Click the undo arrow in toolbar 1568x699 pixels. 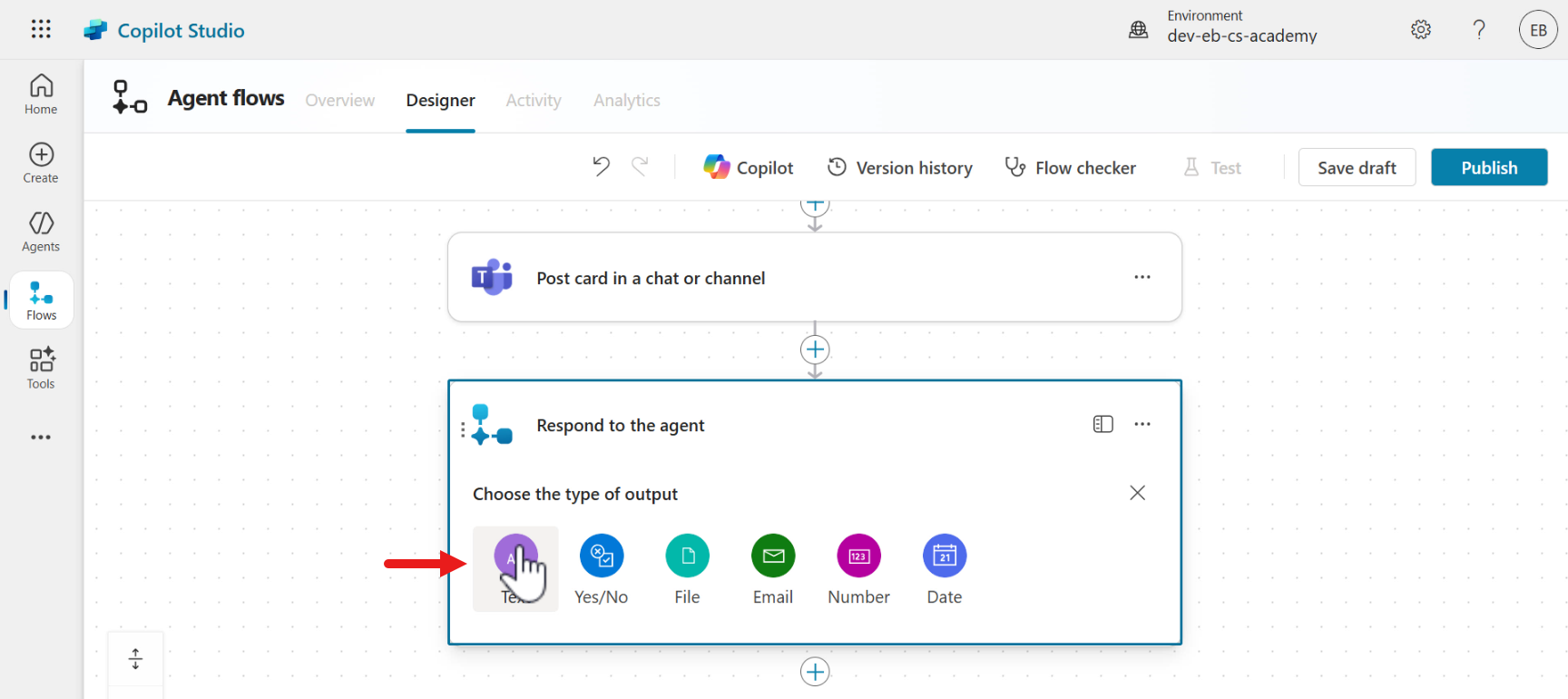pos(601,167)
